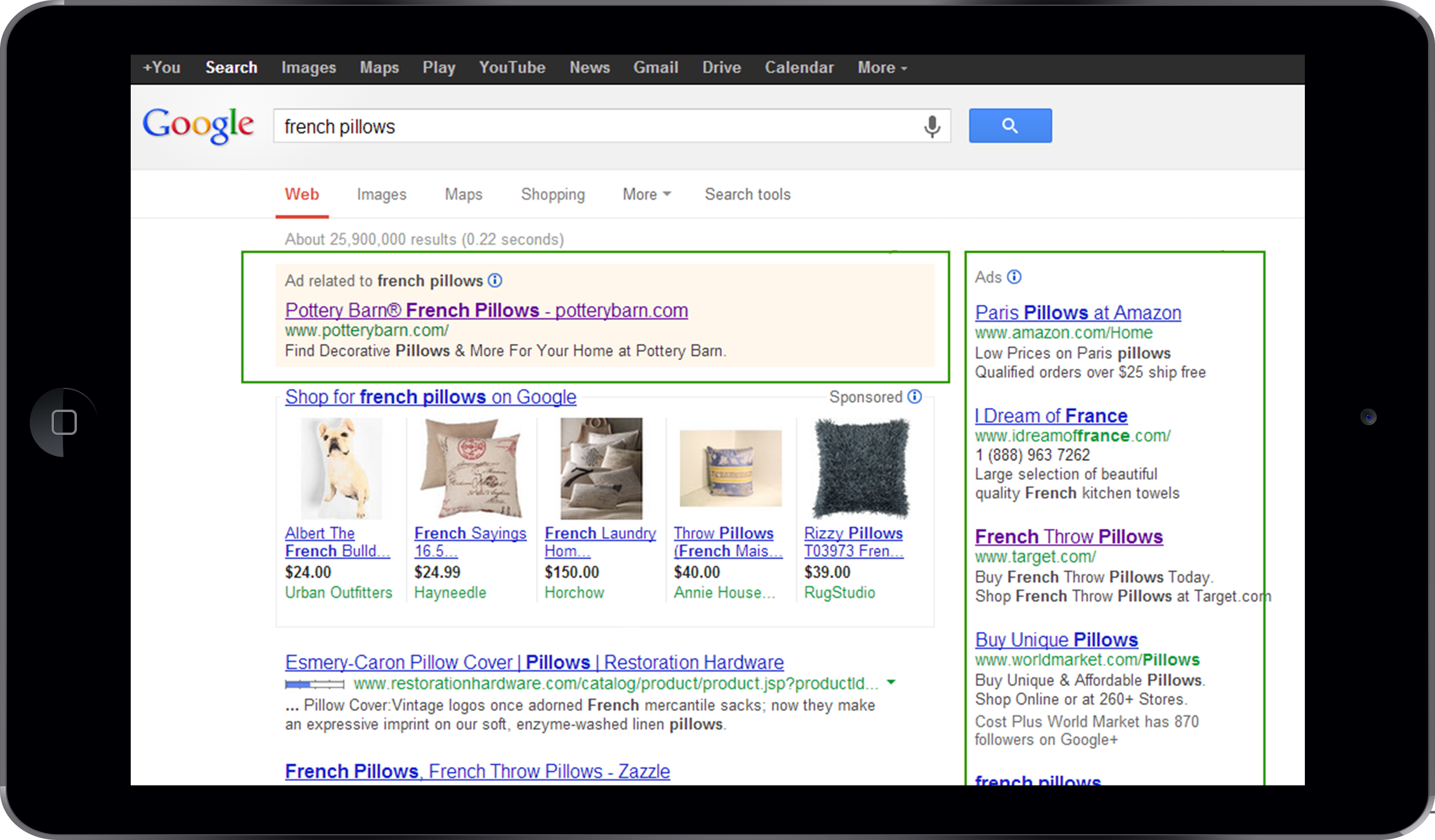Open Drive in the top bar
The width and height of the screenshot is (1435, 840).
(x=722, y=68)
